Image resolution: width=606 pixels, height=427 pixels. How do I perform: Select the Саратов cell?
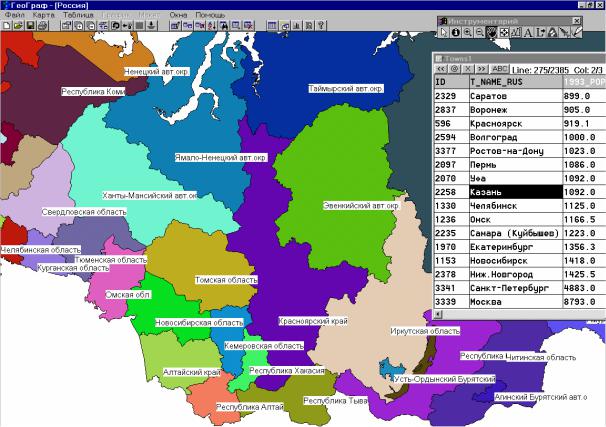click(x=516, y=96)
